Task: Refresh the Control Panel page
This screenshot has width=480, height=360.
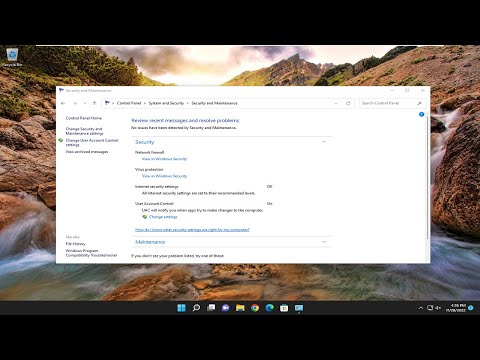Action: tap(348, 103)
